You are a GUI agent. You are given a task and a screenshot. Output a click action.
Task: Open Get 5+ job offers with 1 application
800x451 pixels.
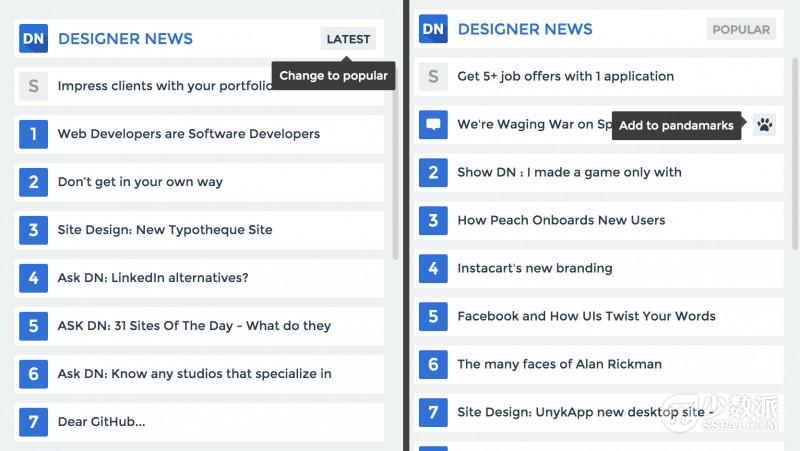pos(565,77)
